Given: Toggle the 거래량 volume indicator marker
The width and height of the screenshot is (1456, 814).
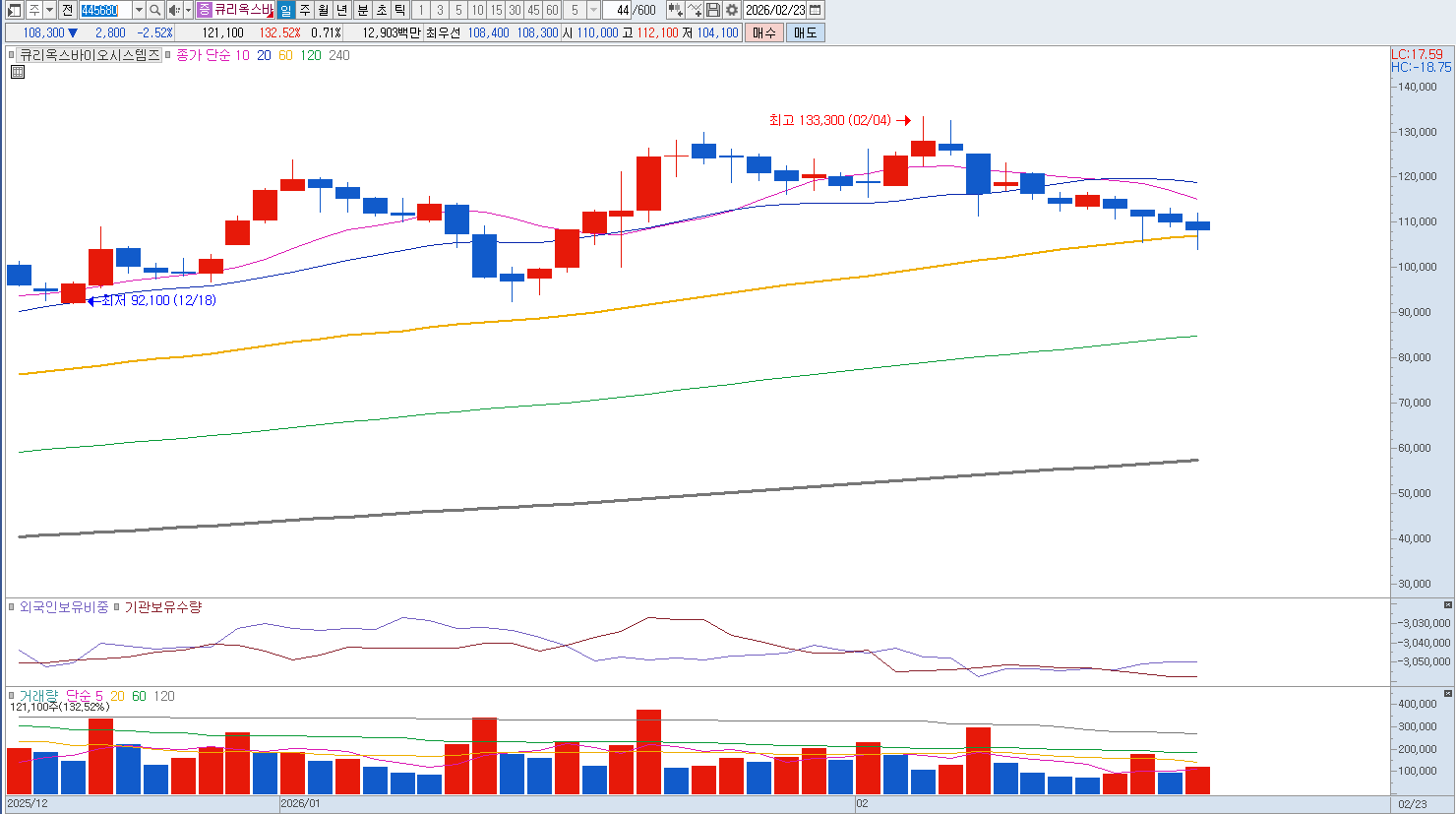Looking at the screenshot, I should click(x=12, y=696).
